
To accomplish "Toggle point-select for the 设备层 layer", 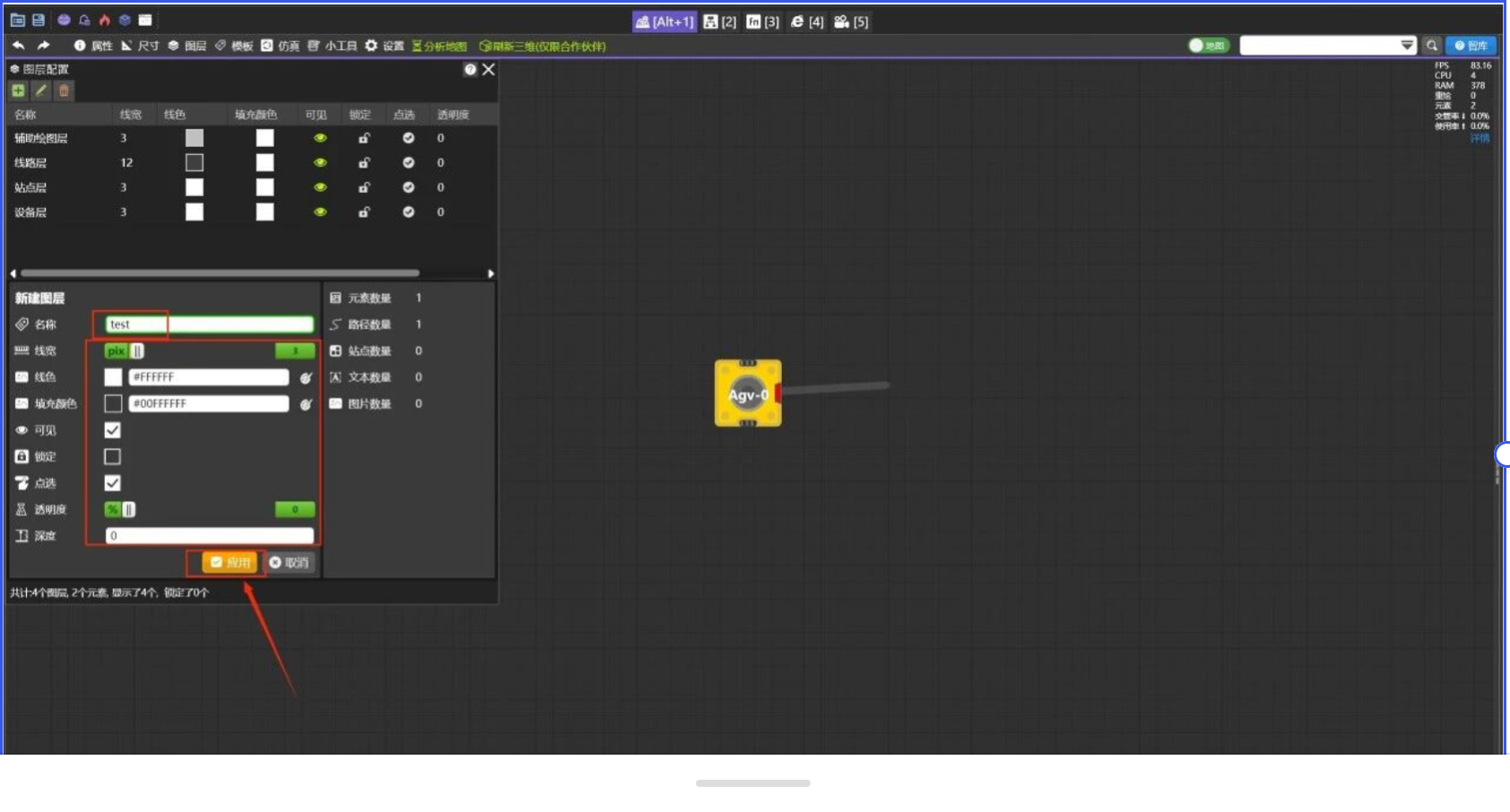I will tap(408, 212).
